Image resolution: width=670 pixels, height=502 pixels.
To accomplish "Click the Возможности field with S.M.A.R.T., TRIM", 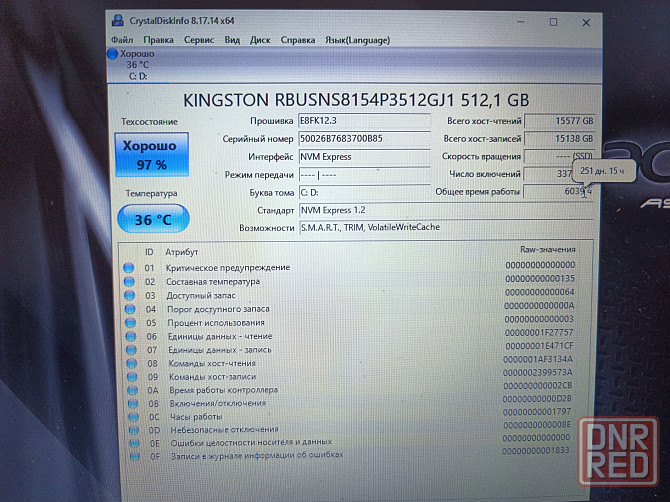I will [x=446, y=227].
